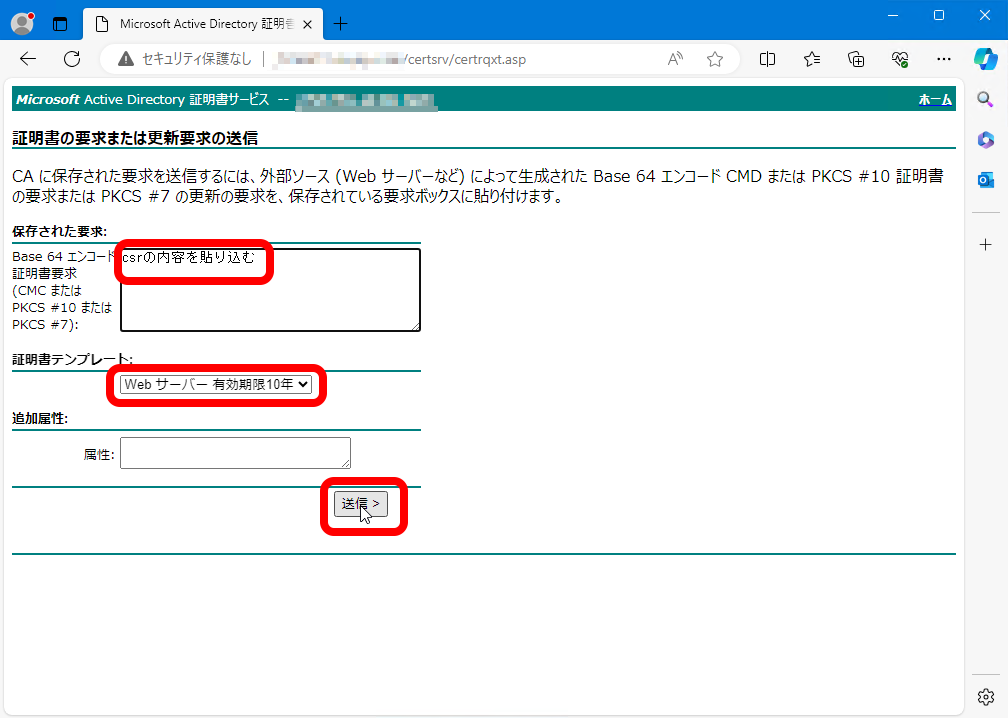Open the Collections icon
Image resolution: width=1008 pixels, height=718 pixels.
click(x=856, y=59)
